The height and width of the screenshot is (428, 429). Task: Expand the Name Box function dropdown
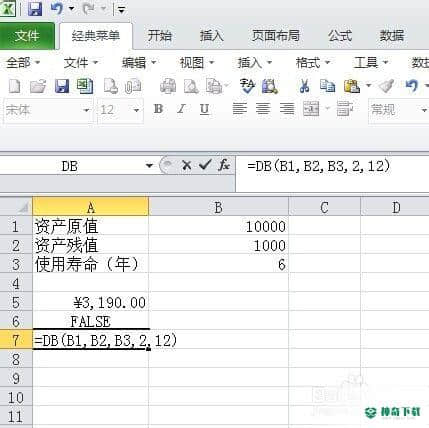pyautogui.click(x=149, y=165)
